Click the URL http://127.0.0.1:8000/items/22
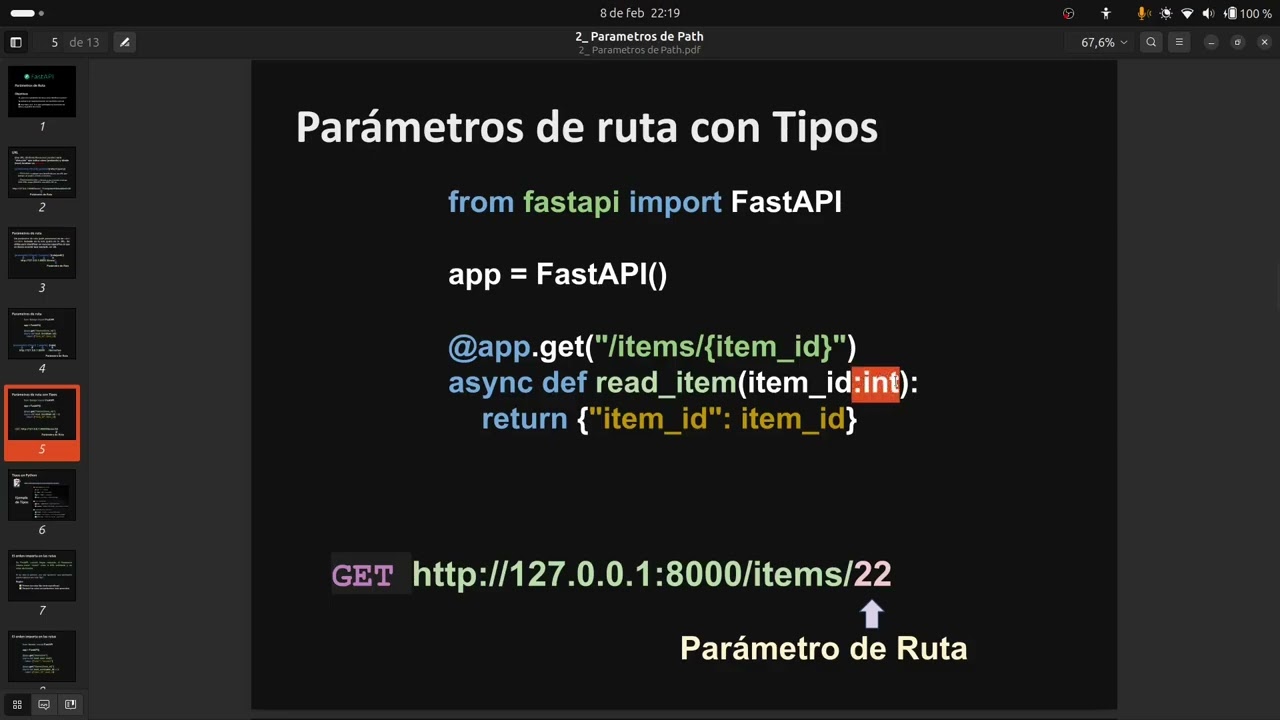This screenshot has width=1280, height=720. pyautogui.click(x=651, y=574)
